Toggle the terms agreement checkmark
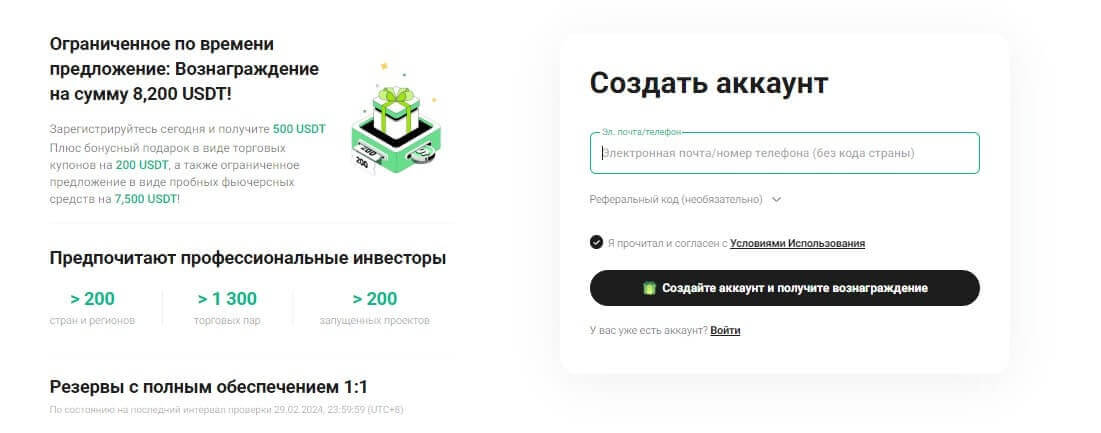The width and height of the screenshot is (1101, 433). click(596, 243)
